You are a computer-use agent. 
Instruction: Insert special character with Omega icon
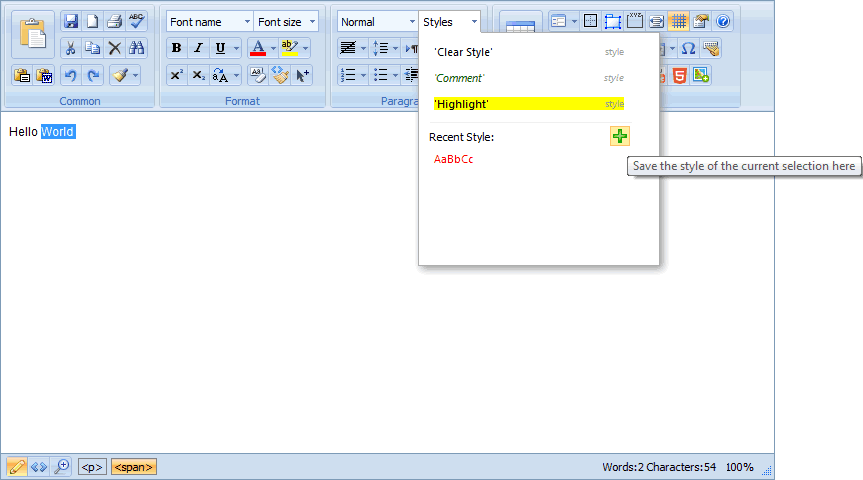coord(688,48)
